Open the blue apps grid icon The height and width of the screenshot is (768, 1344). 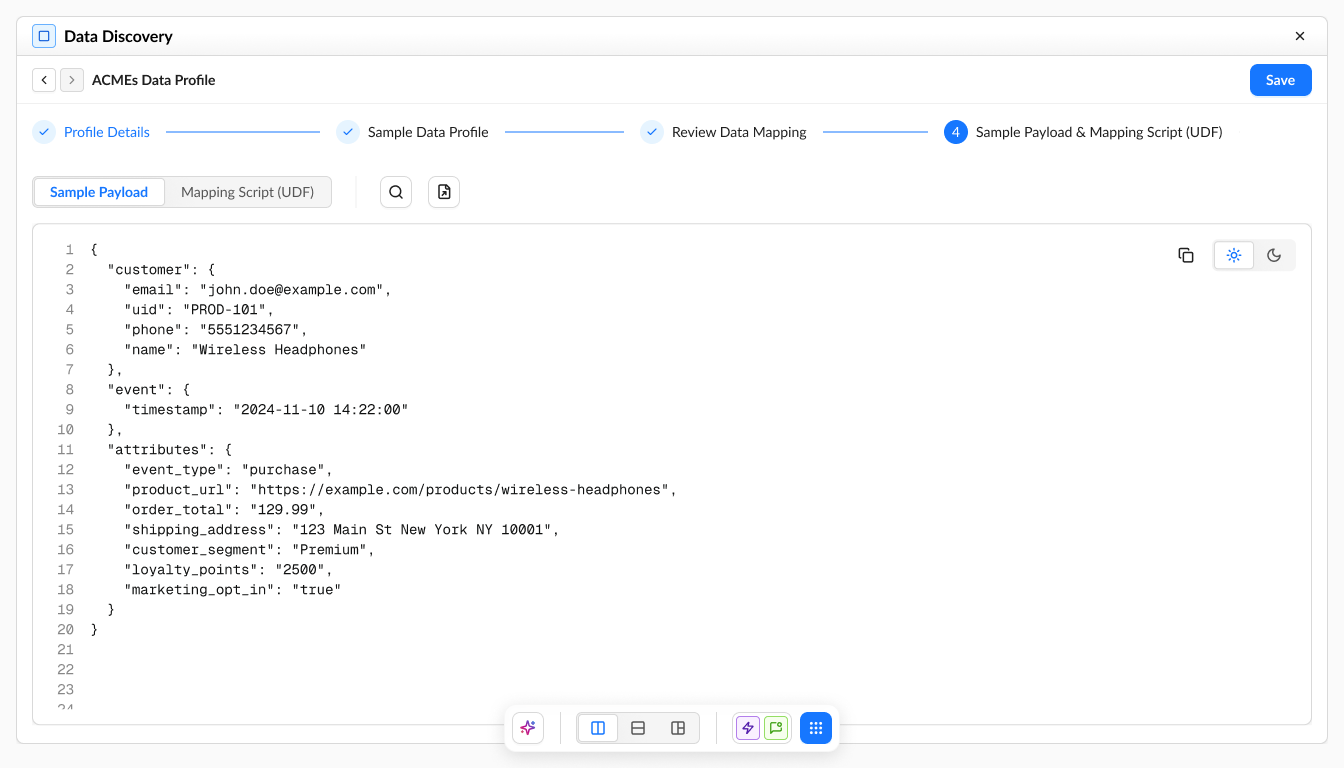pos(816,728)
